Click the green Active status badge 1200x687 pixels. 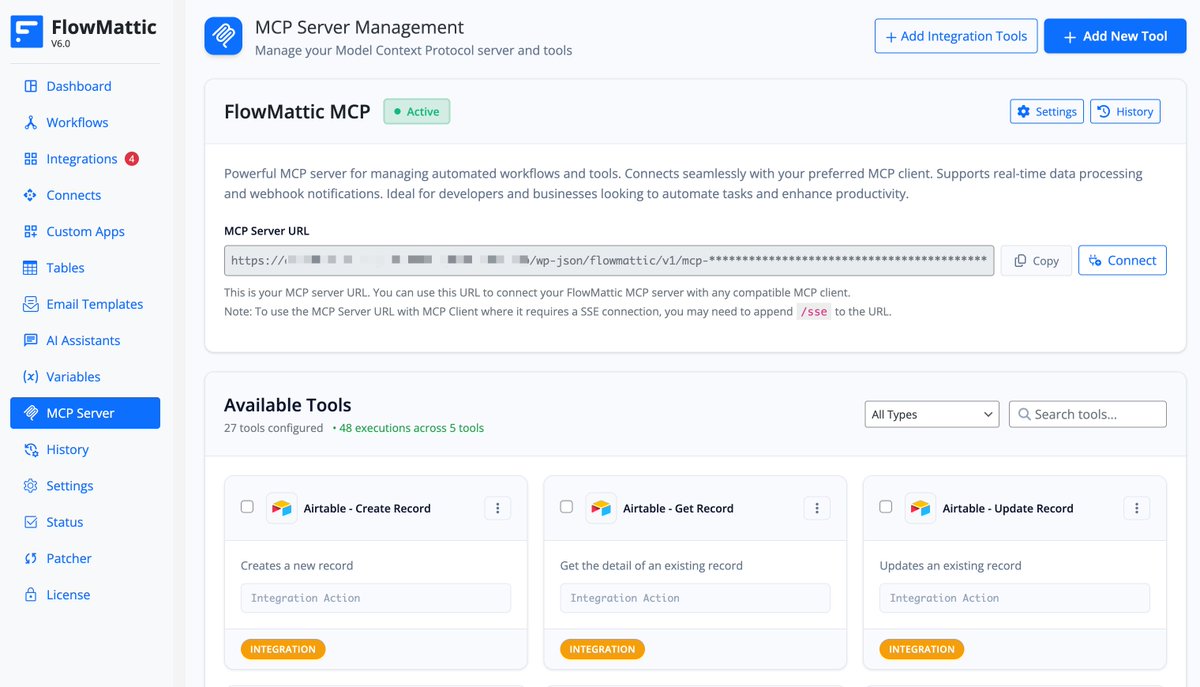coord(417,111)
